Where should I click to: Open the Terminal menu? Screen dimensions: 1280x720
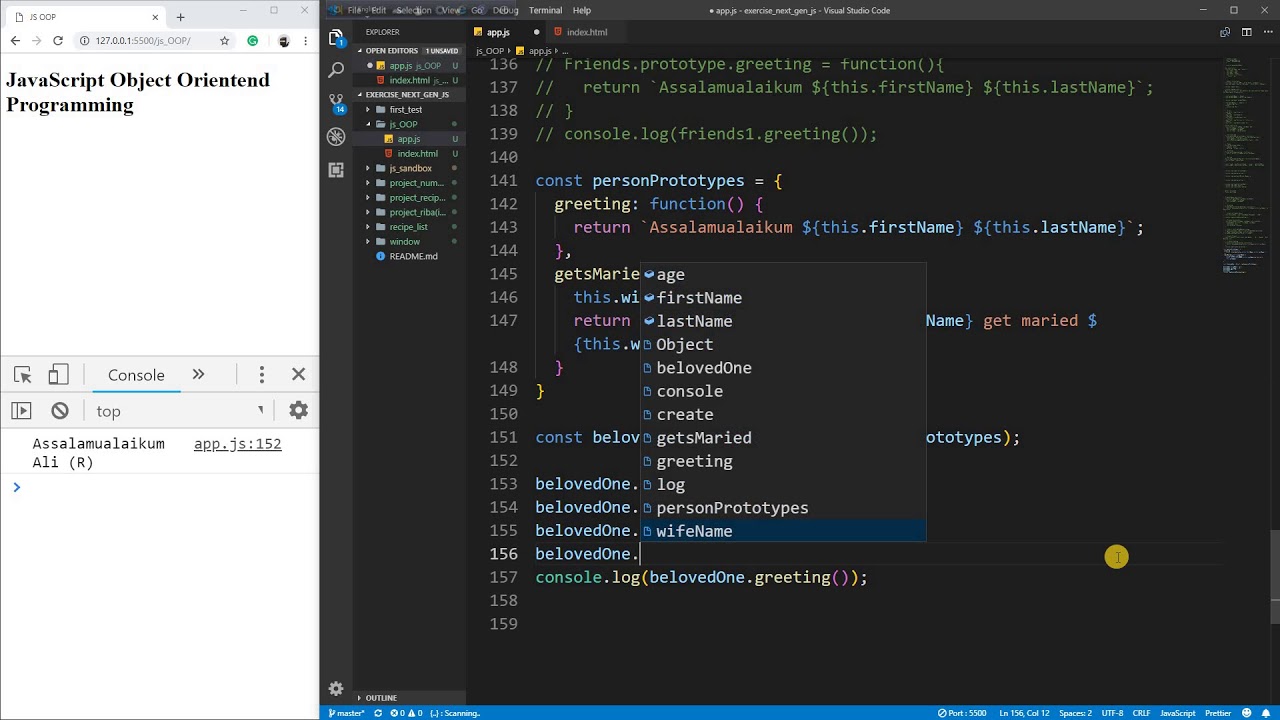[x=545, y=10]
